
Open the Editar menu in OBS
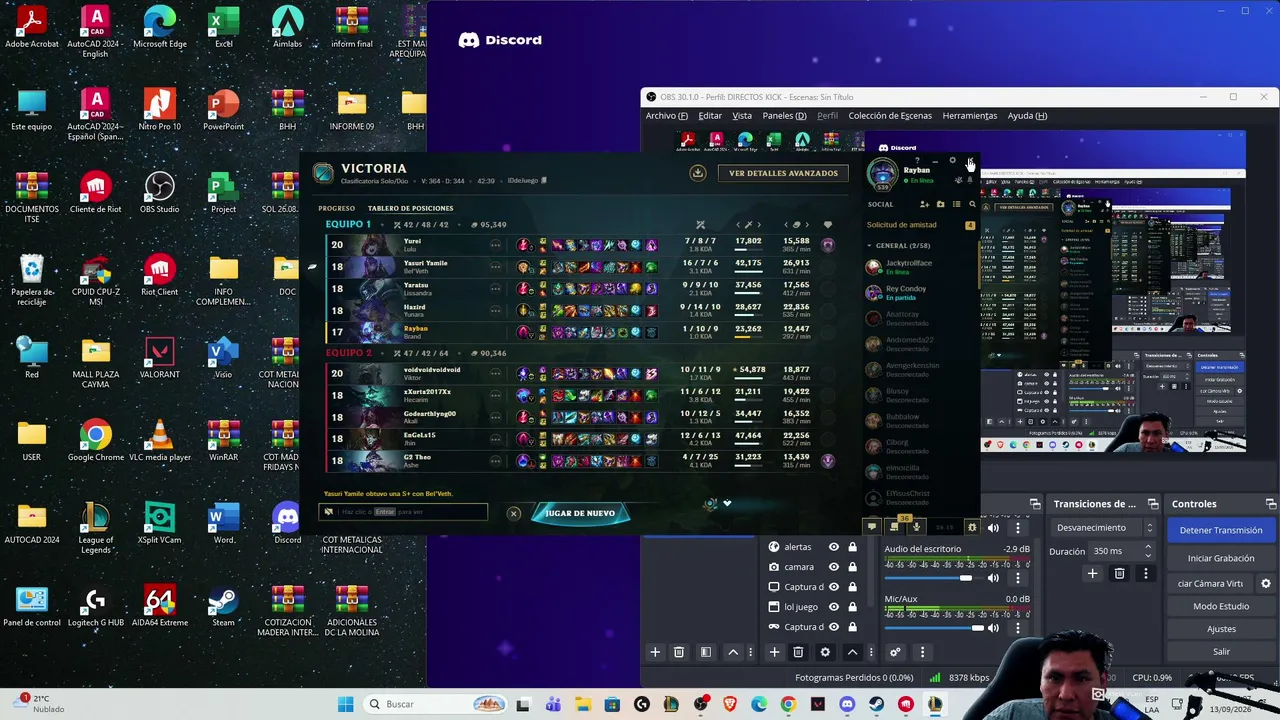coord(710,116)
